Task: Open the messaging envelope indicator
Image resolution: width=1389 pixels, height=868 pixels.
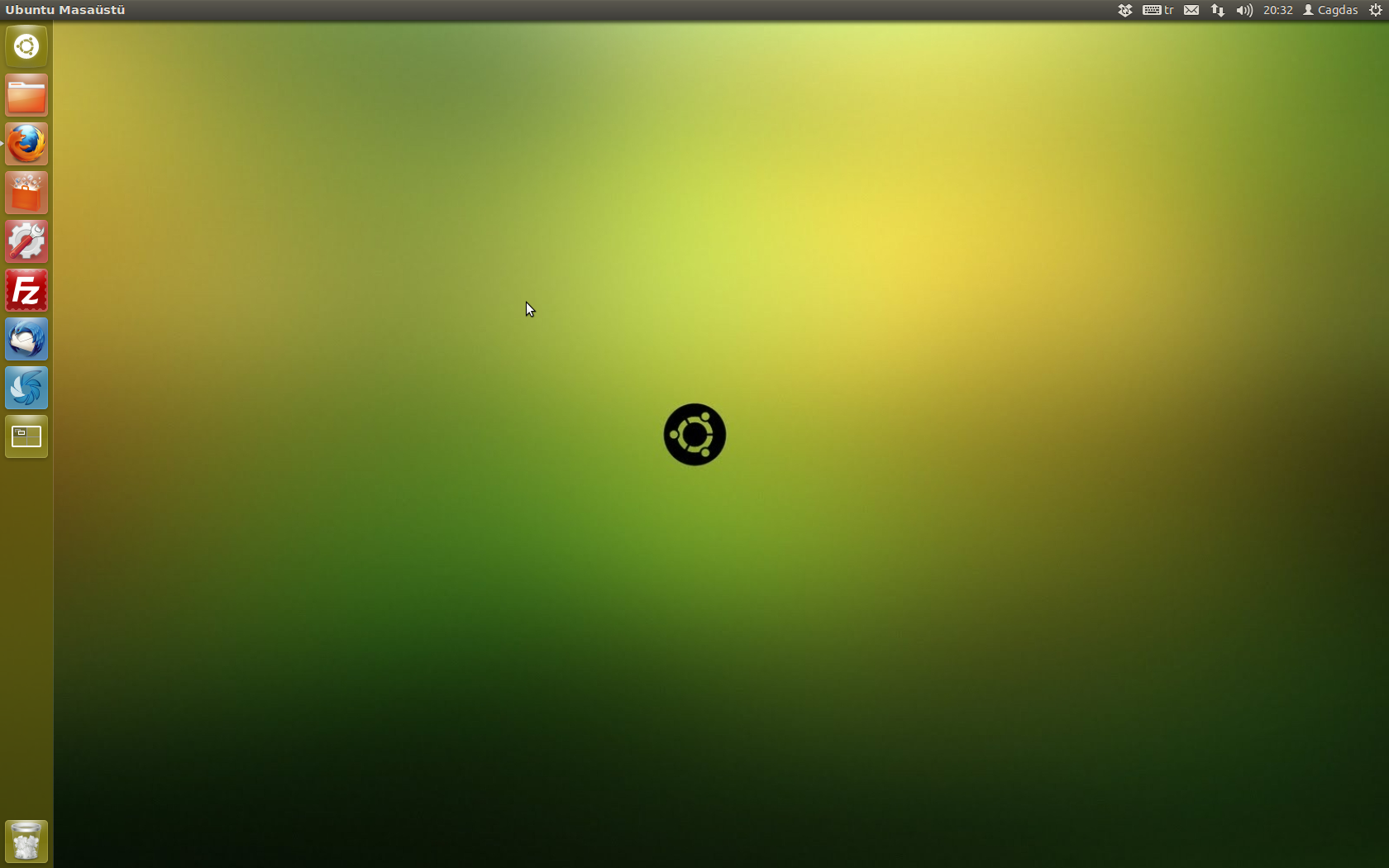Action: 1191,10
